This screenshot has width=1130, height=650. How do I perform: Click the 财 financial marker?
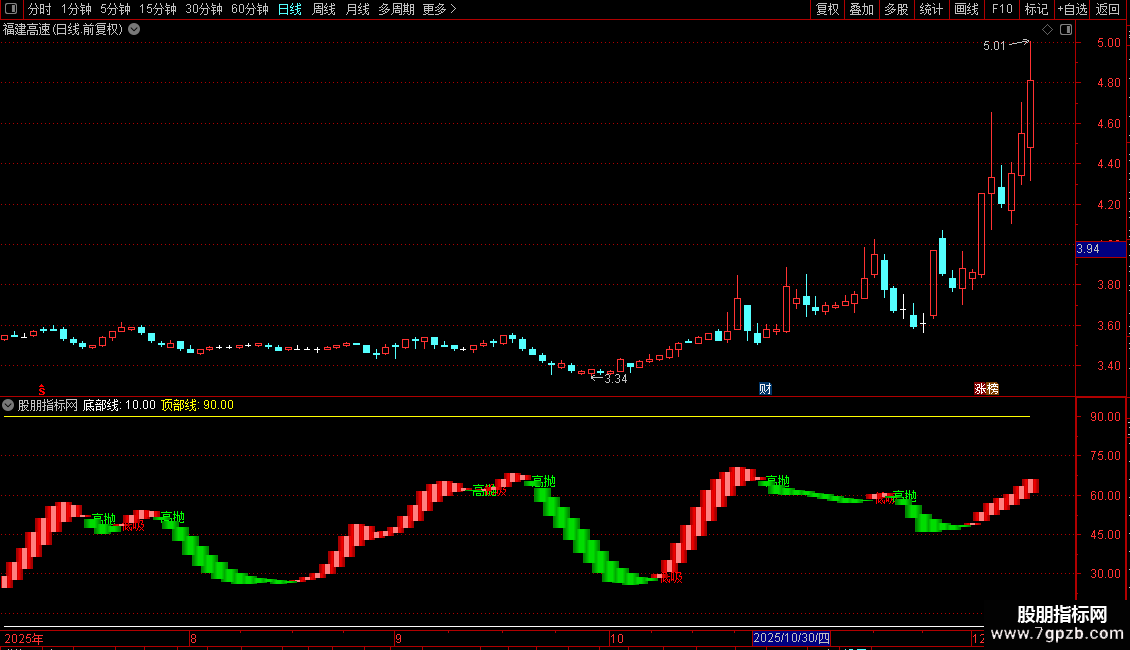pyautogui.click(x=765, y=389)
